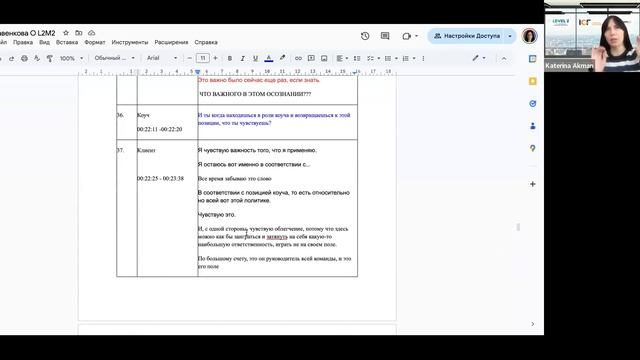The image size is (640, 360).
Task: Click the Katerina Akman video thumbnail
Action: [x=592, y=36]
